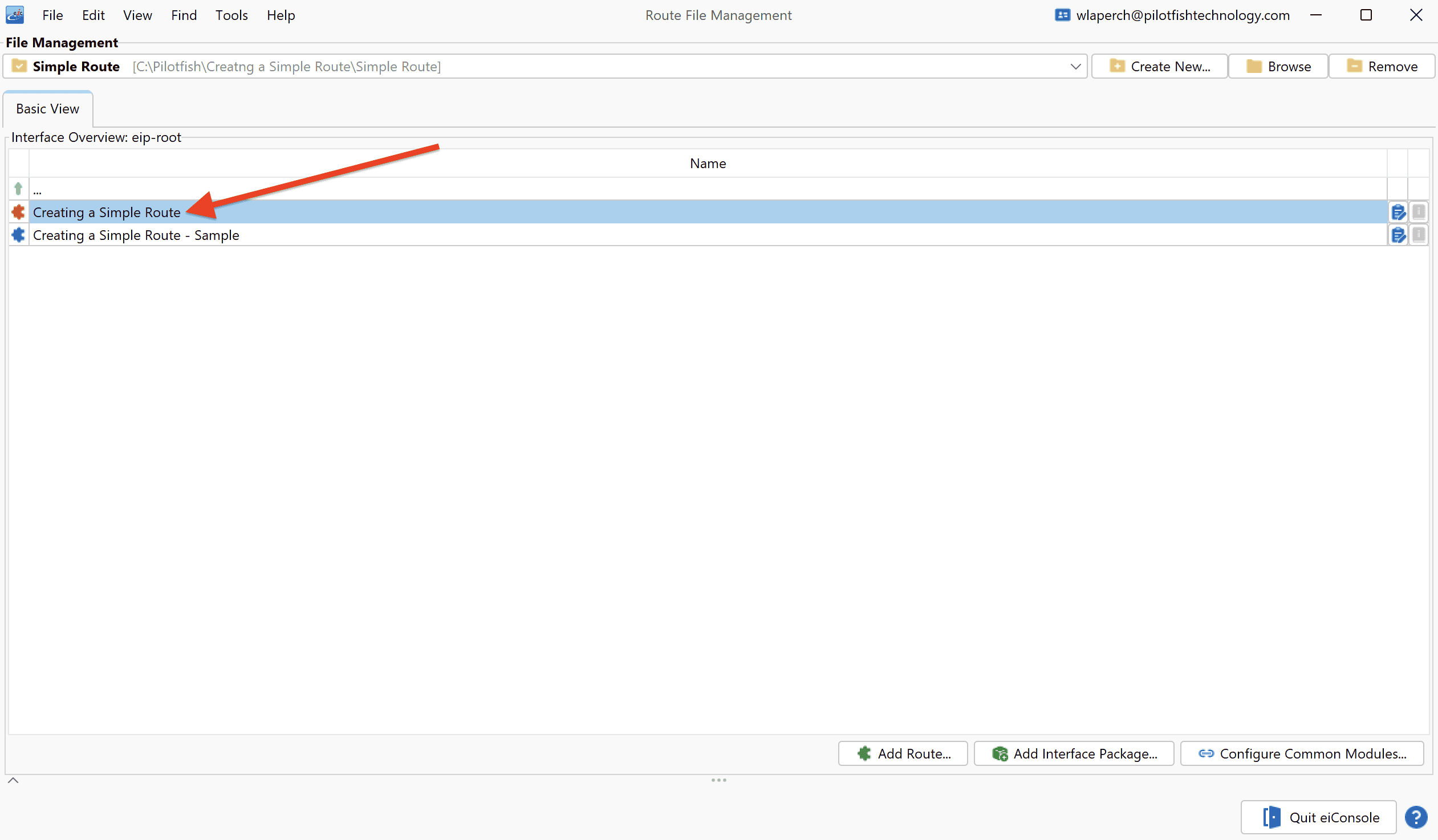
Task: Click the gray info icon on Creating a Simple Route row
Action: tap(1418, 212)
